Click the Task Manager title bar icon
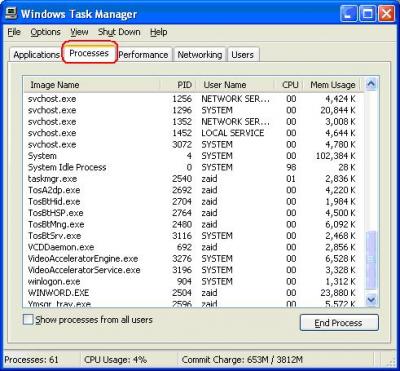 pos(11,14)
